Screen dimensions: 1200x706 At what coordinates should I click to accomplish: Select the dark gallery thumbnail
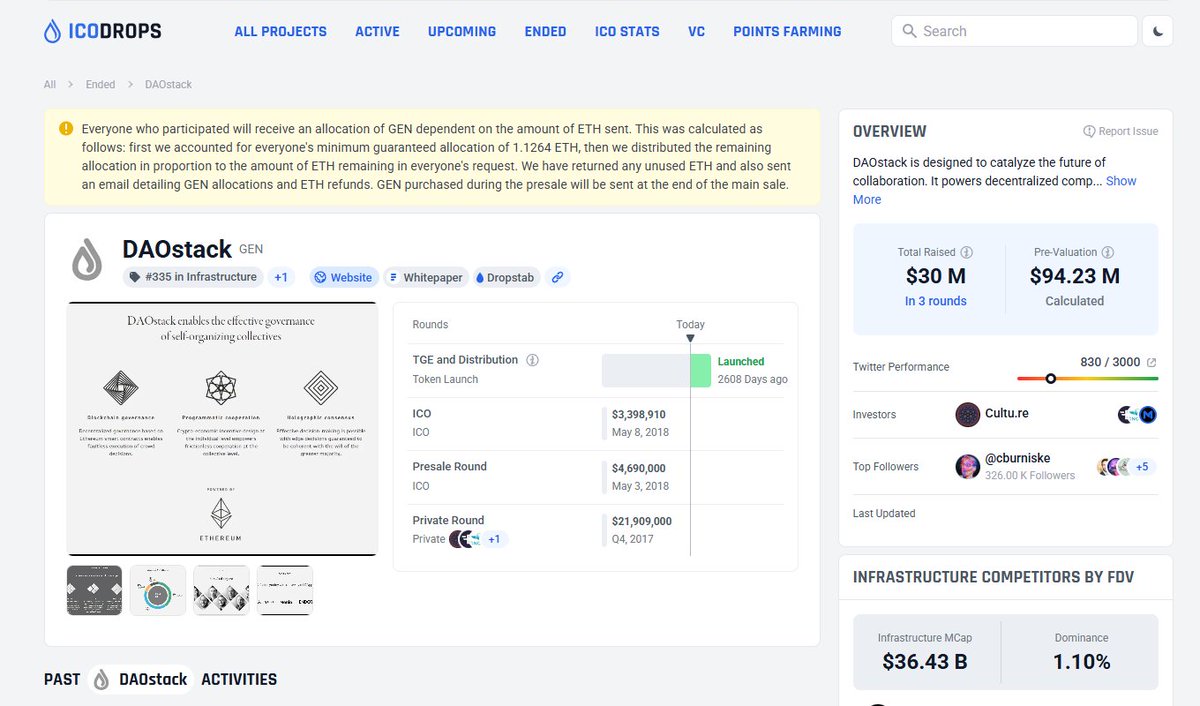[95, 590]
